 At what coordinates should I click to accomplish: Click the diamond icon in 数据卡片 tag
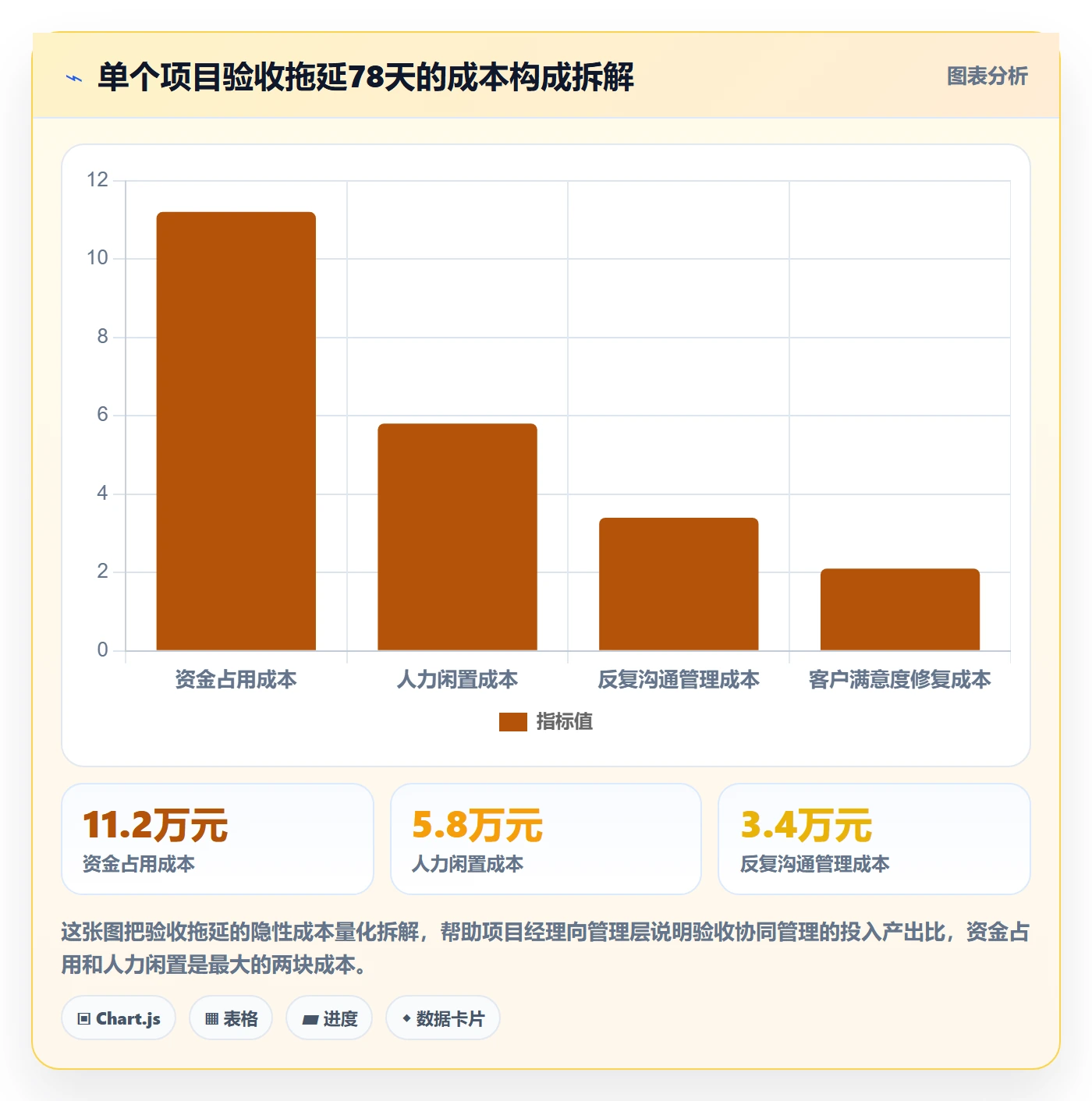406,1018
